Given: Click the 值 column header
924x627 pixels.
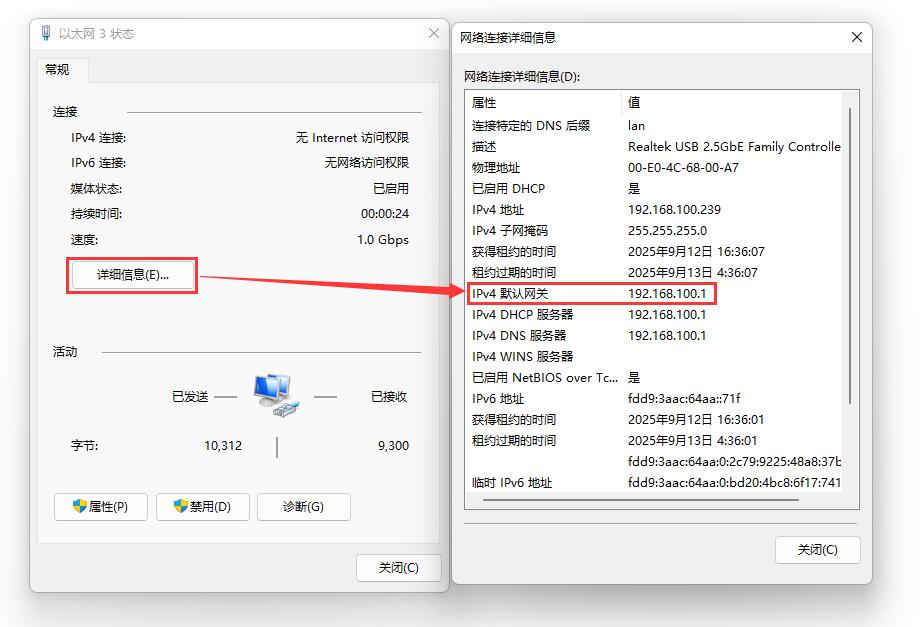Looking at the screenshot, I should [x=730, y=103].
